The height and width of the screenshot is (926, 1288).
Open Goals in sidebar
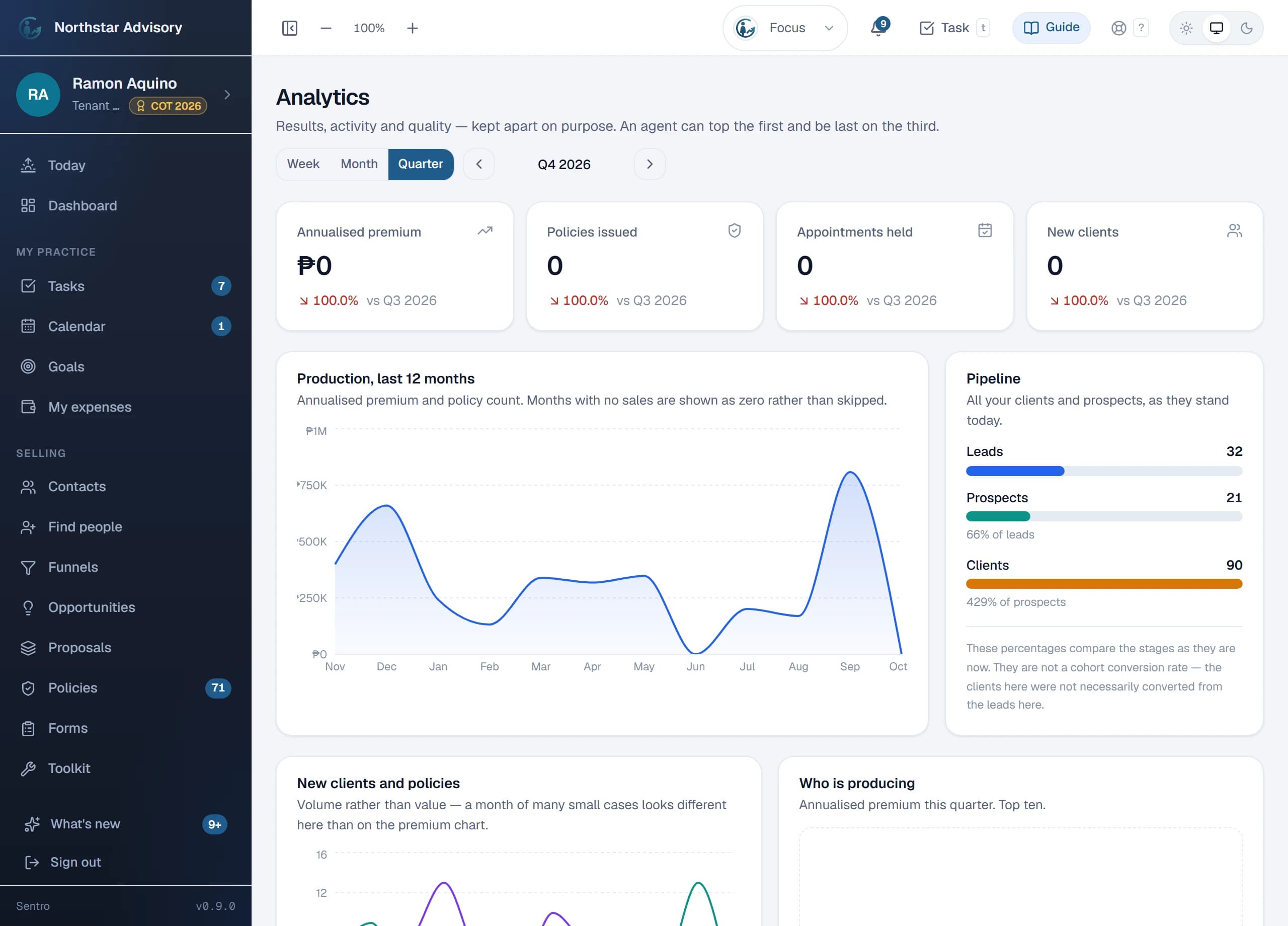click(x=125, y=366)
